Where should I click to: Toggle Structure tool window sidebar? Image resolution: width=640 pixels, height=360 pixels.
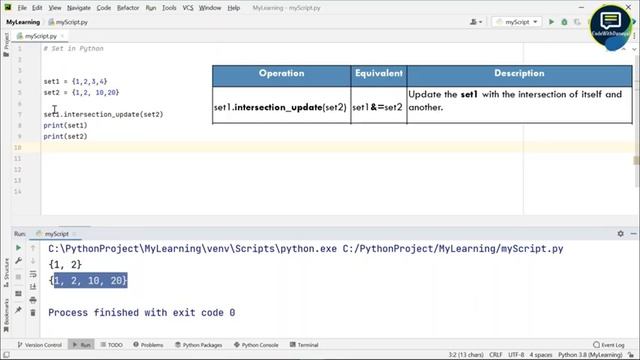(x=6, y=272)
